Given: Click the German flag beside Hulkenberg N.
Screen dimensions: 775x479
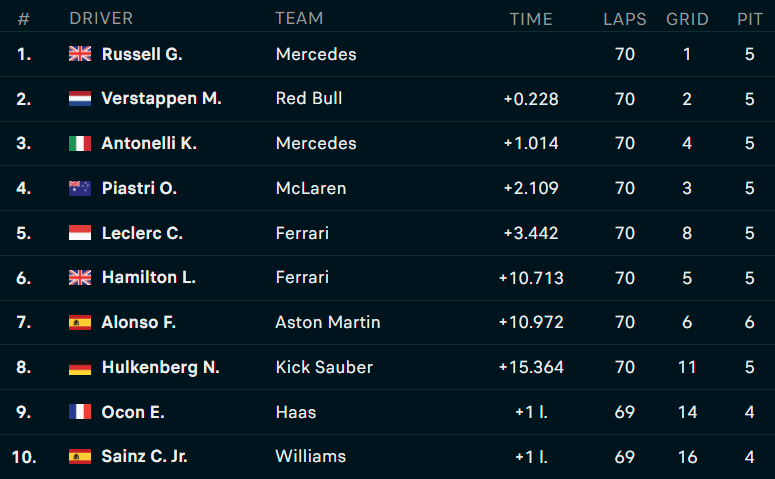Looking at the screenshot, I should [80, 367].
